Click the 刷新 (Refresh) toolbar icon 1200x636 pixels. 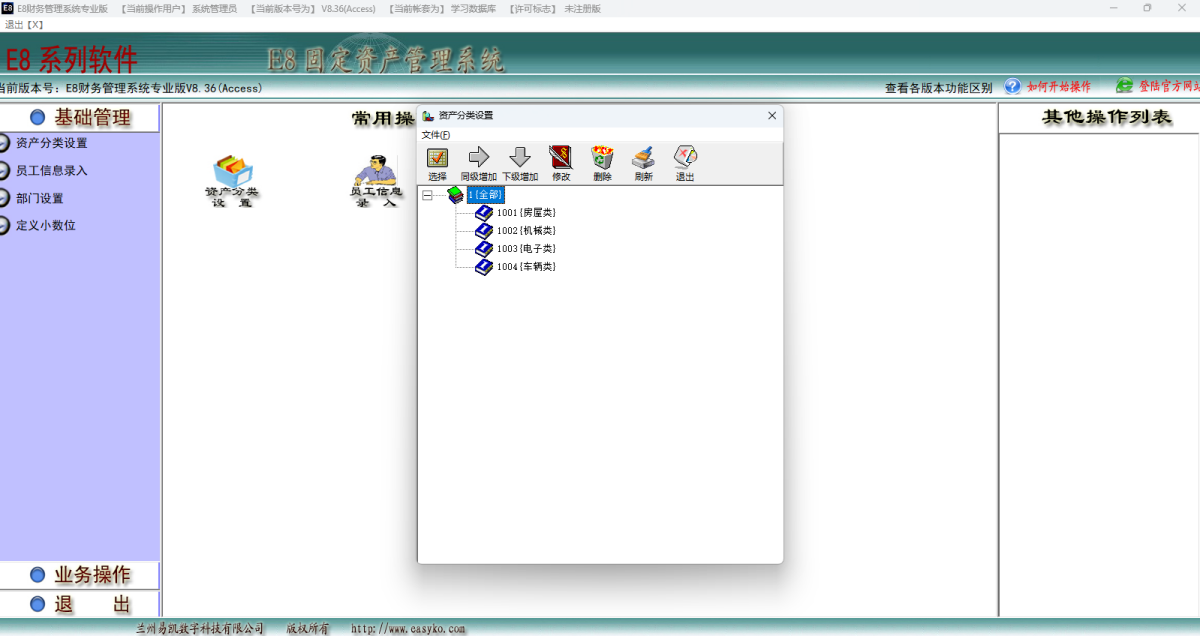click(x=643, y=158)
